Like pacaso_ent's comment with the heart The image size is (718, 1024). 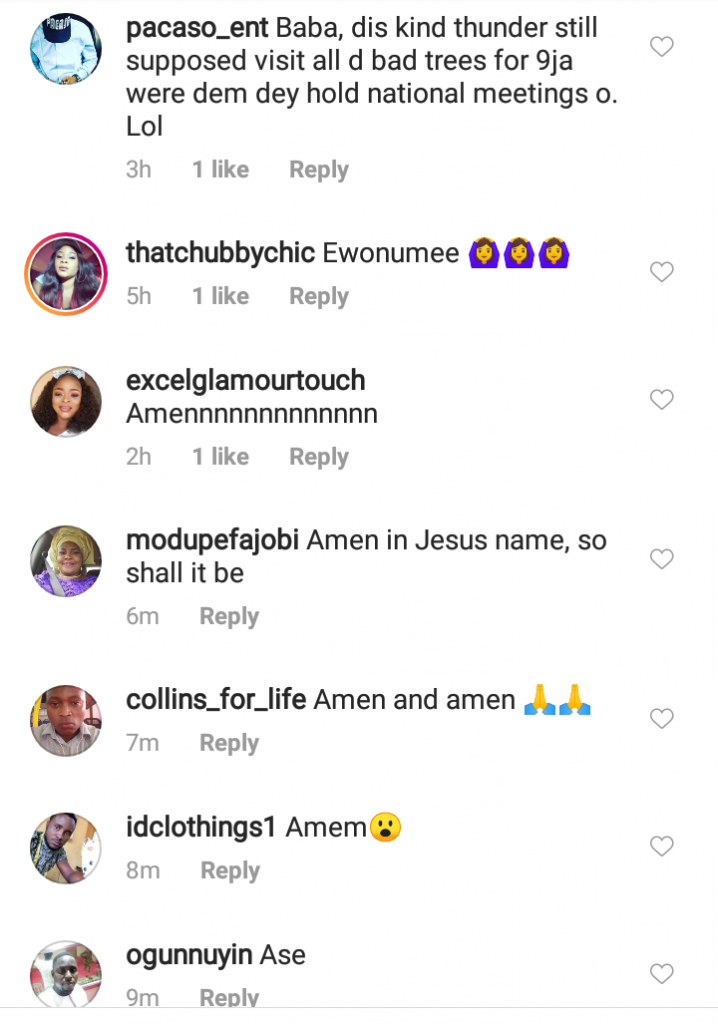tap(662, 46)
